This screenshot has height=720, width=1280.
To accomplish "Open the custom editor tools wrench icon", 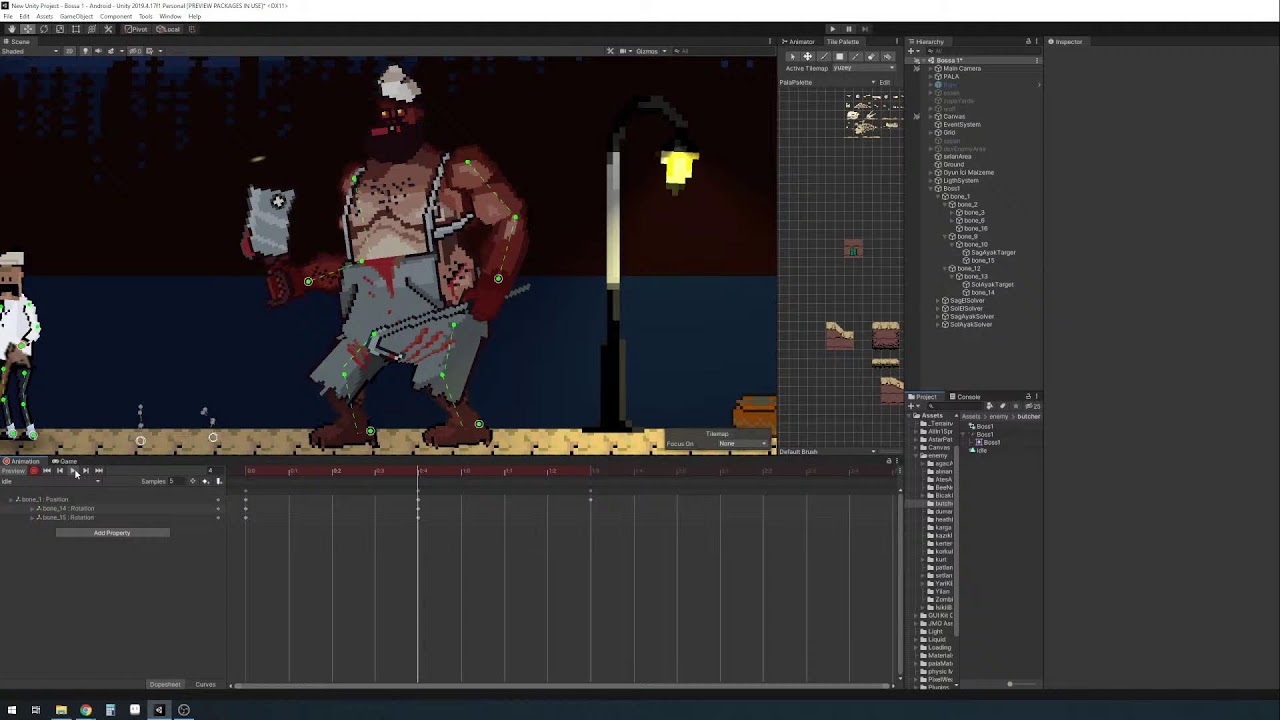I will coord(108,29).
